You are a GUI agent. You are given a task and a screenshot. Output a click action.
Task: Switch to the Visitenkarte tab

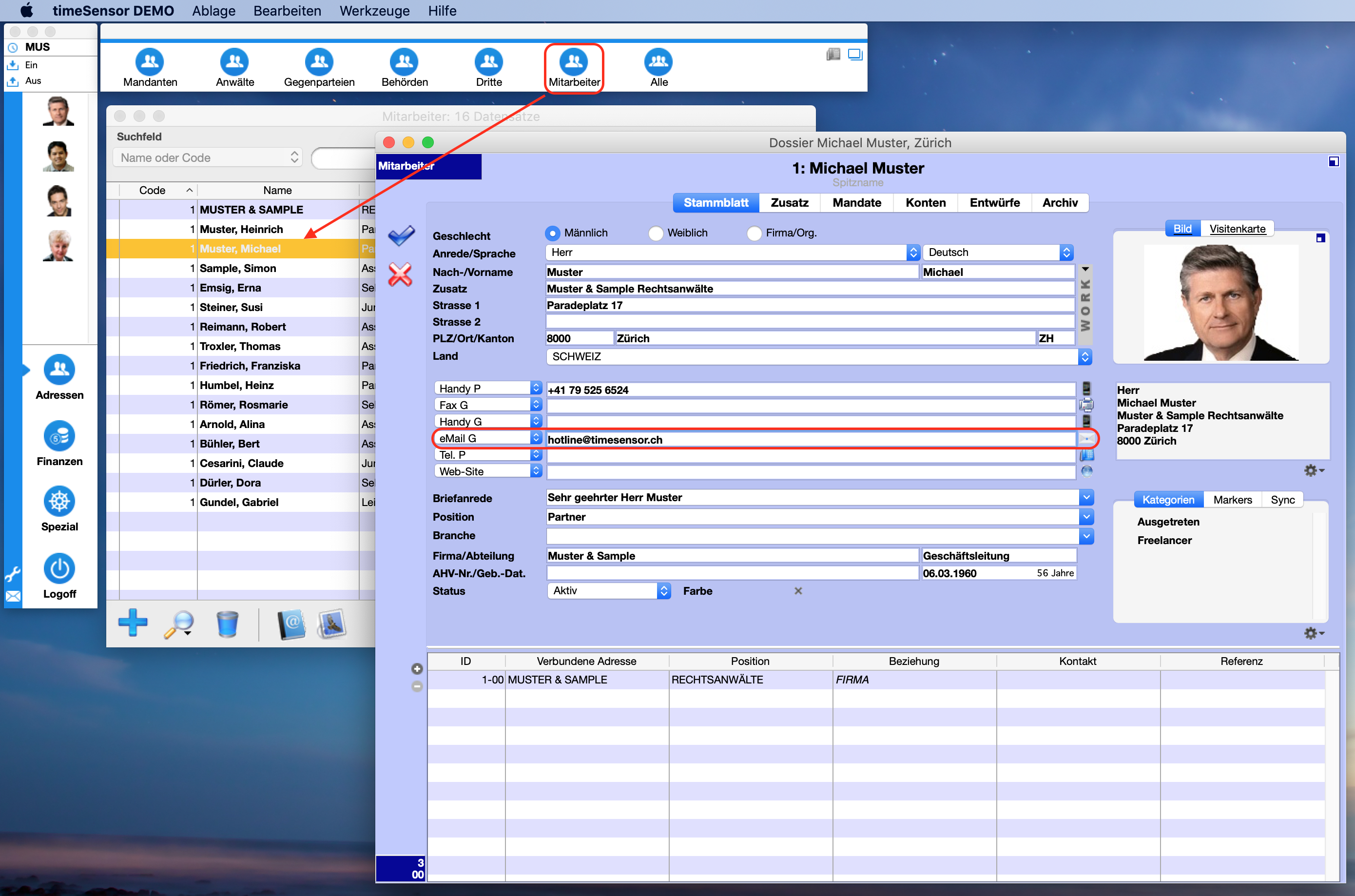click(1238, 229)
